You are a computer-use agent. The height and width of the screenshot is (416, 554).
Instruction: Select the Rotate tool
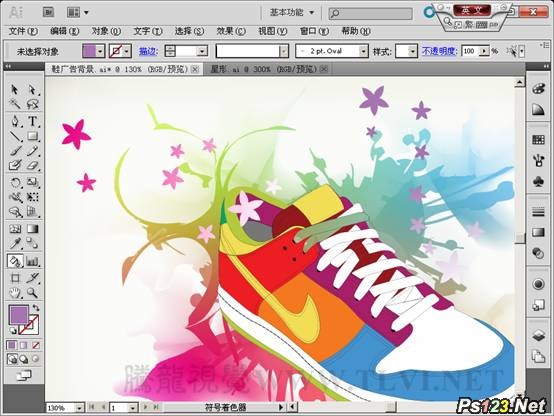pyautogui.click(x=15, y=182)
